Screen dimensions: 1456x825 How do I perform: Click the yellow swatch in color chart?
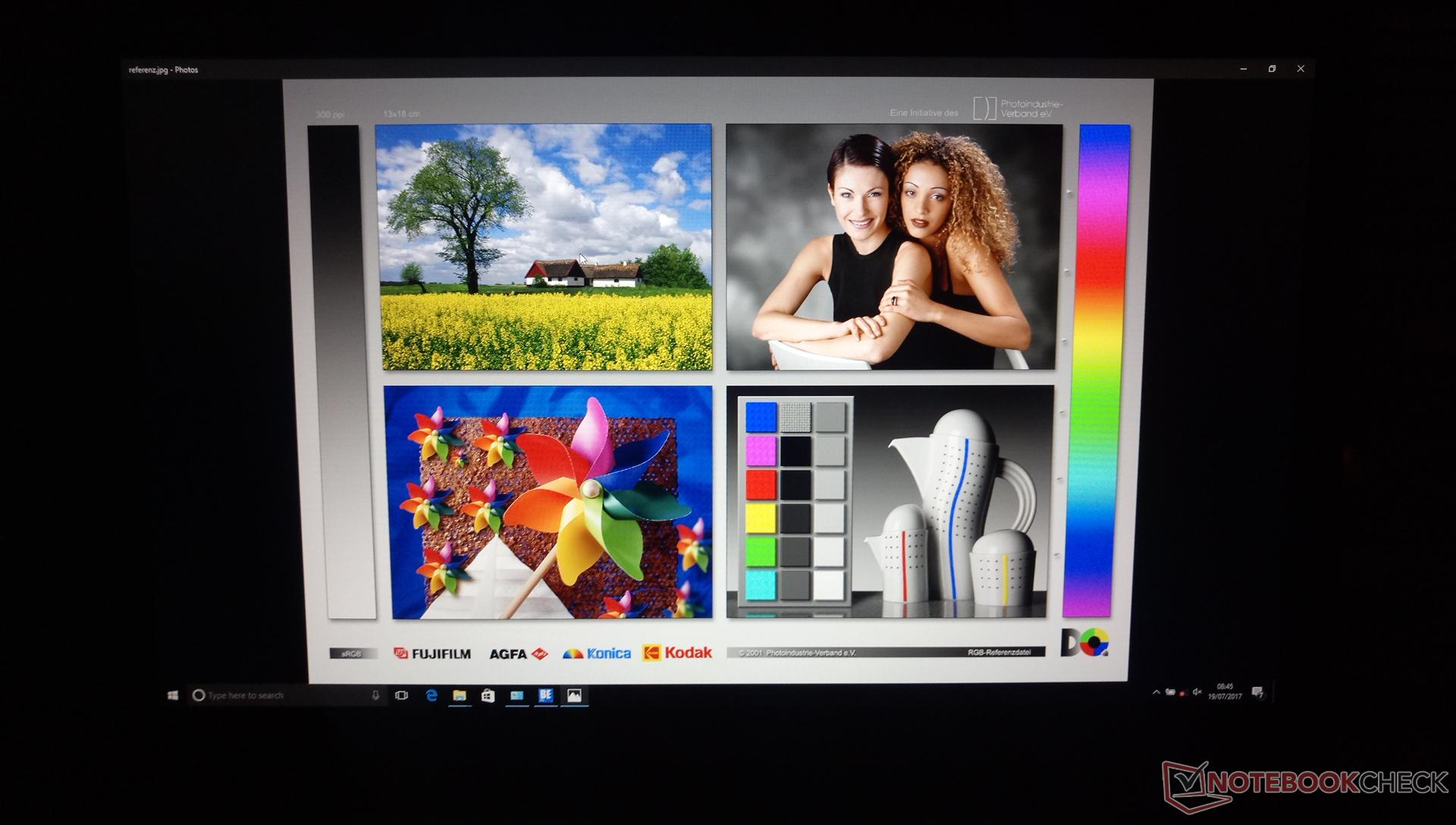click(x=761, y=519)
